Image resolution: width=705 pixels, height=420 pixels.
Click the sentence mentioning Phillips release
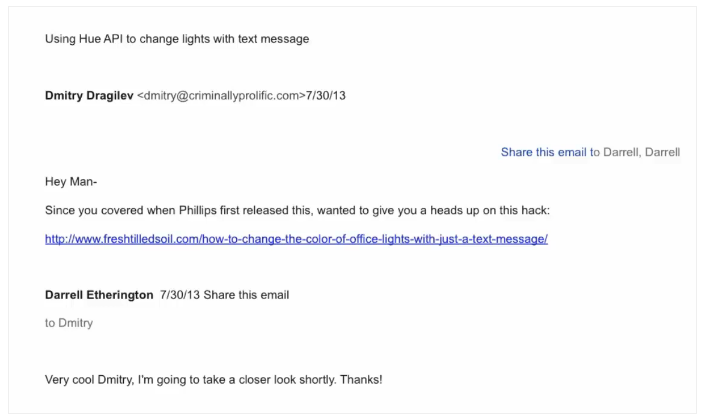(297, 210)
